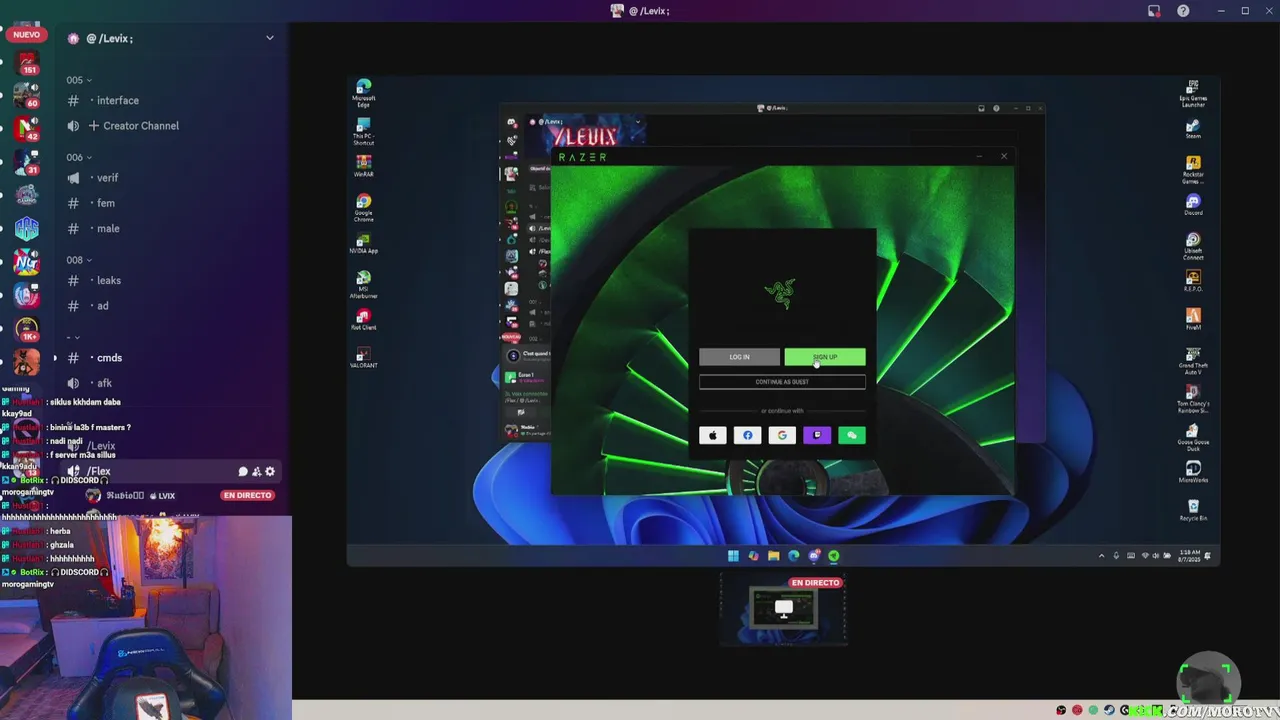
Task: Open channel settings gear on /Flex
Action: (x=270, y=472)
